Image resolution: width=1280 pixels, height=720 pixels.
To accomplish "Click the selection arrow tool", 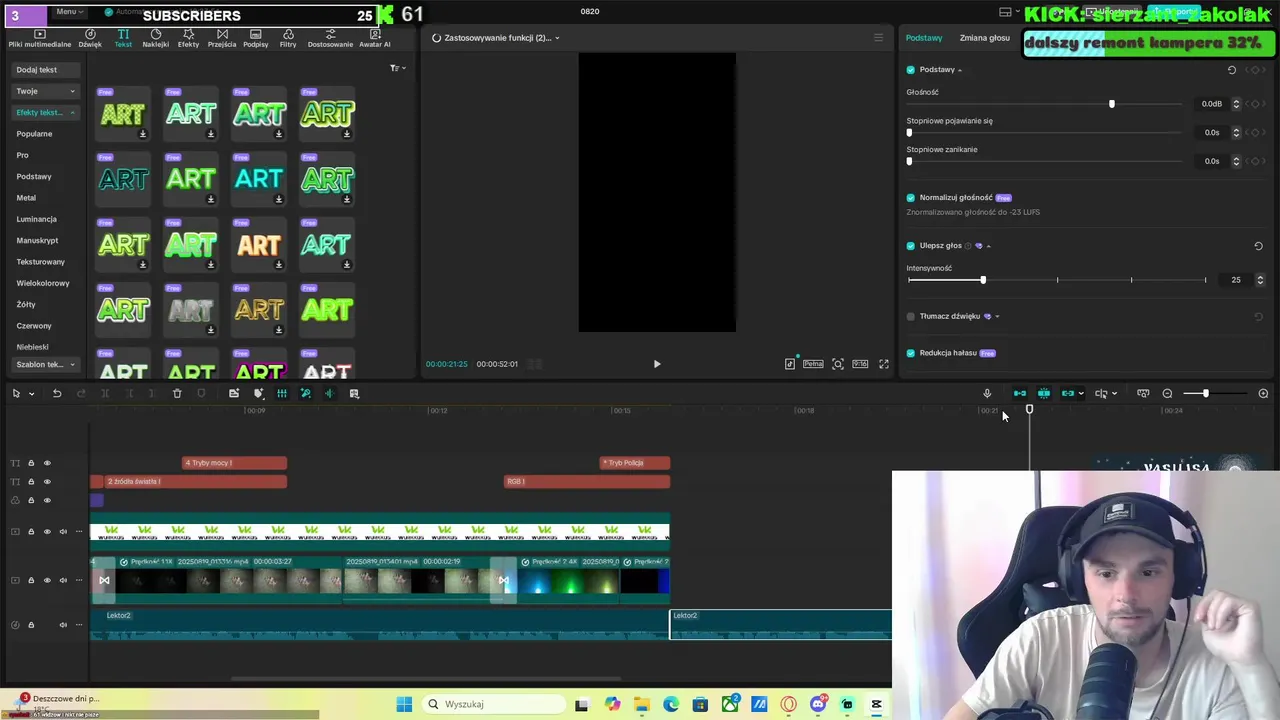I will (16, 393).
